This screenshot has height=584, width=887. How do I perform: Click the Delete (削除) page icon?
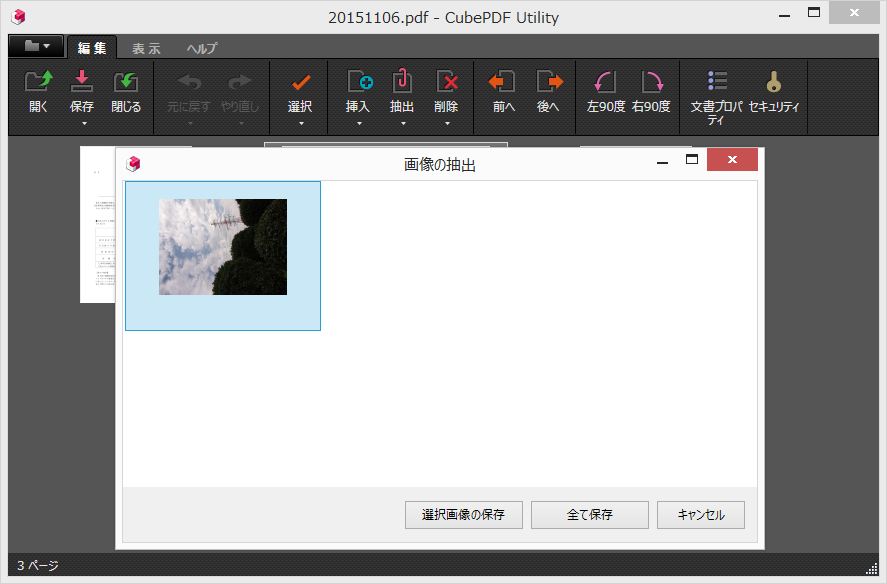(447, 81)
